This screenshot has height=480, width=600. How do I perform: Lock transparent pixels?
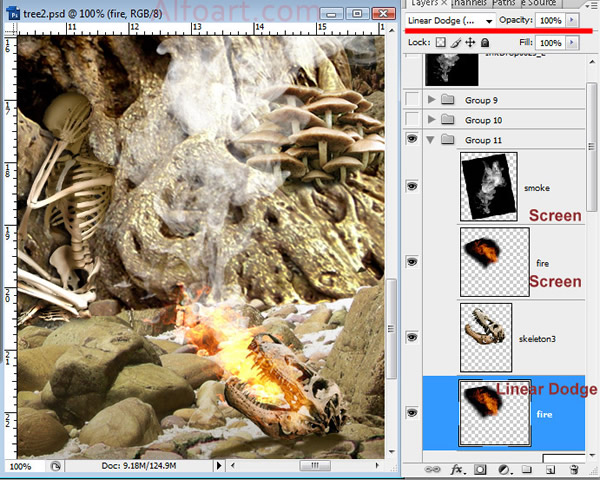coord(440,44)
